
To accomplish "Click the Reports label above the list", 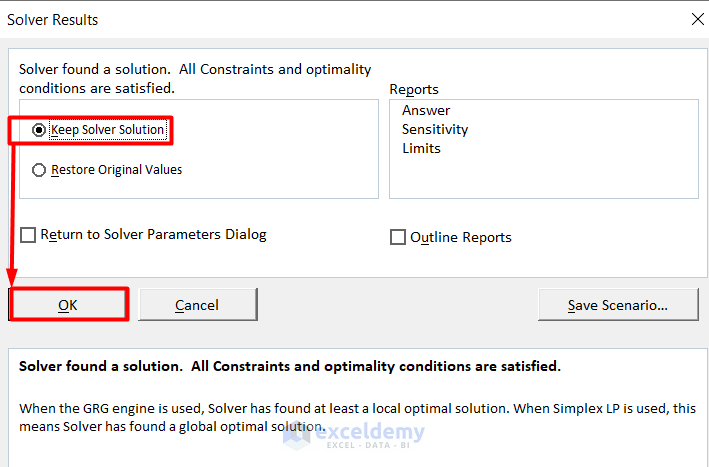I will (414, 90).
